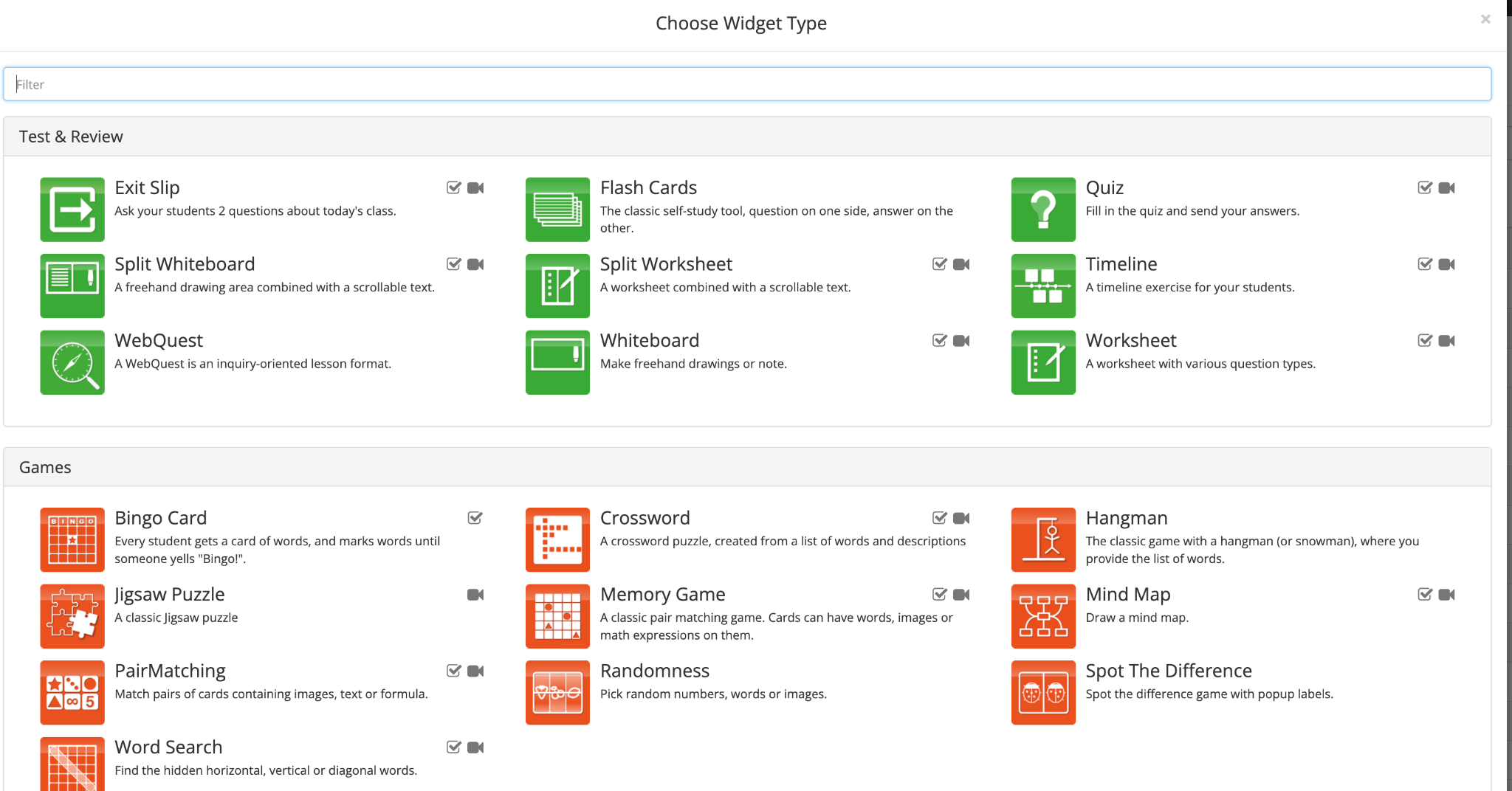Open the Timeline widget icon
The image size is (1512, 791).
point(1043,286)
